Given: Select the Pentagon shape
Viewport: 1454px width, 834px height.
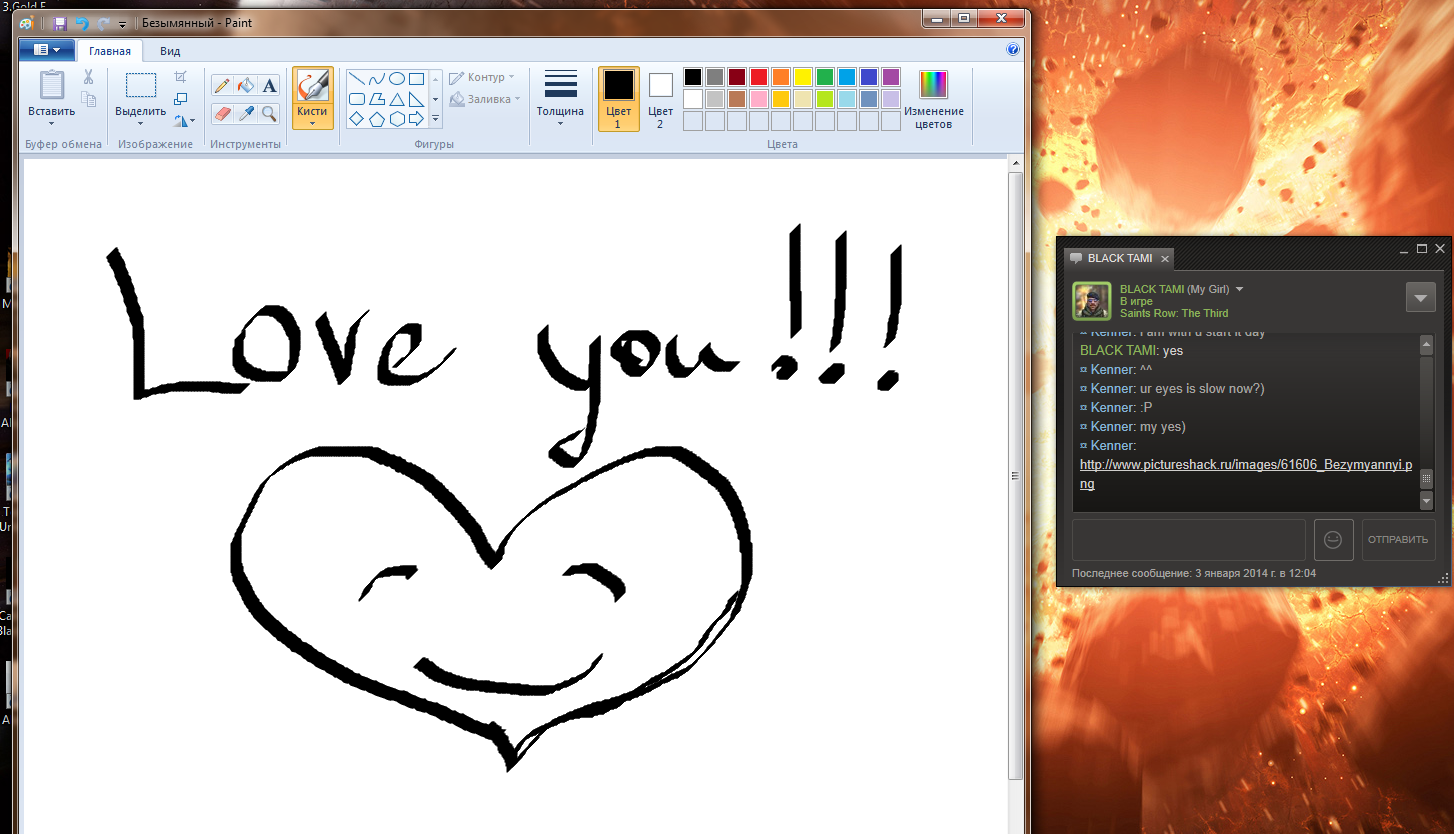Looking at the screenshot, I should 376,119.
